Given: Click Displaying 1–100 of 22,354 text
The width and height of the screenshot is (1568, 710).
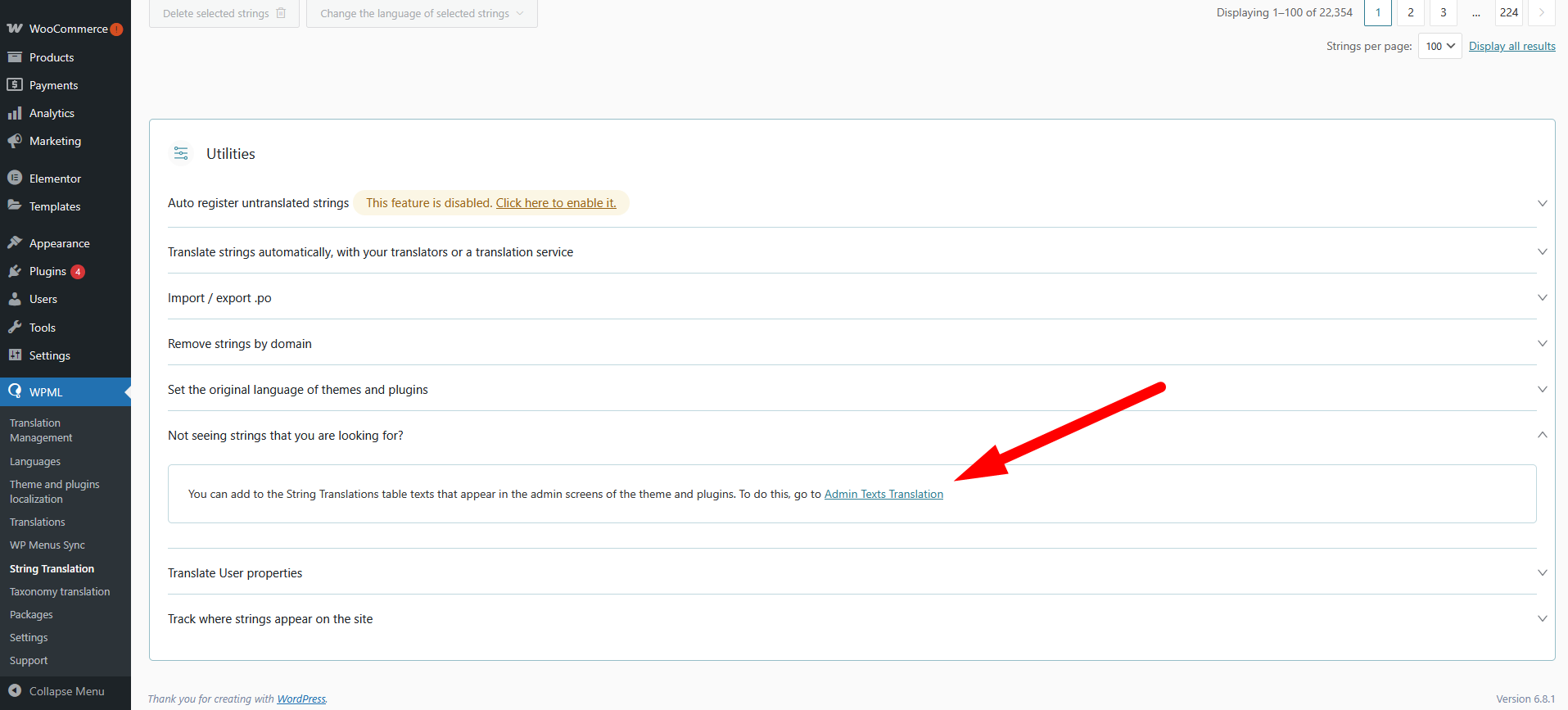Looking at the screenshot, I should pyautogui.click(x=1285, y=12).
